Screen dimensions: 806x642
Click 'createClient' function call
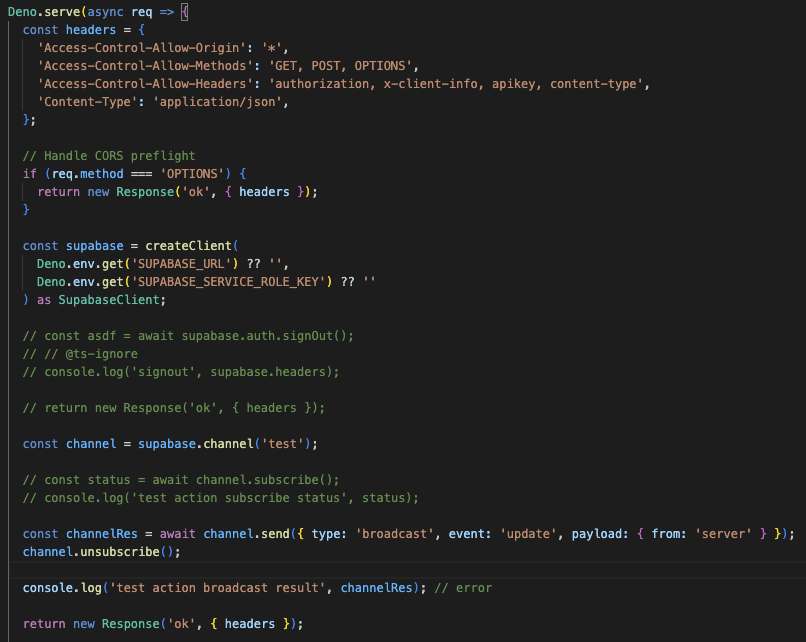188,246
